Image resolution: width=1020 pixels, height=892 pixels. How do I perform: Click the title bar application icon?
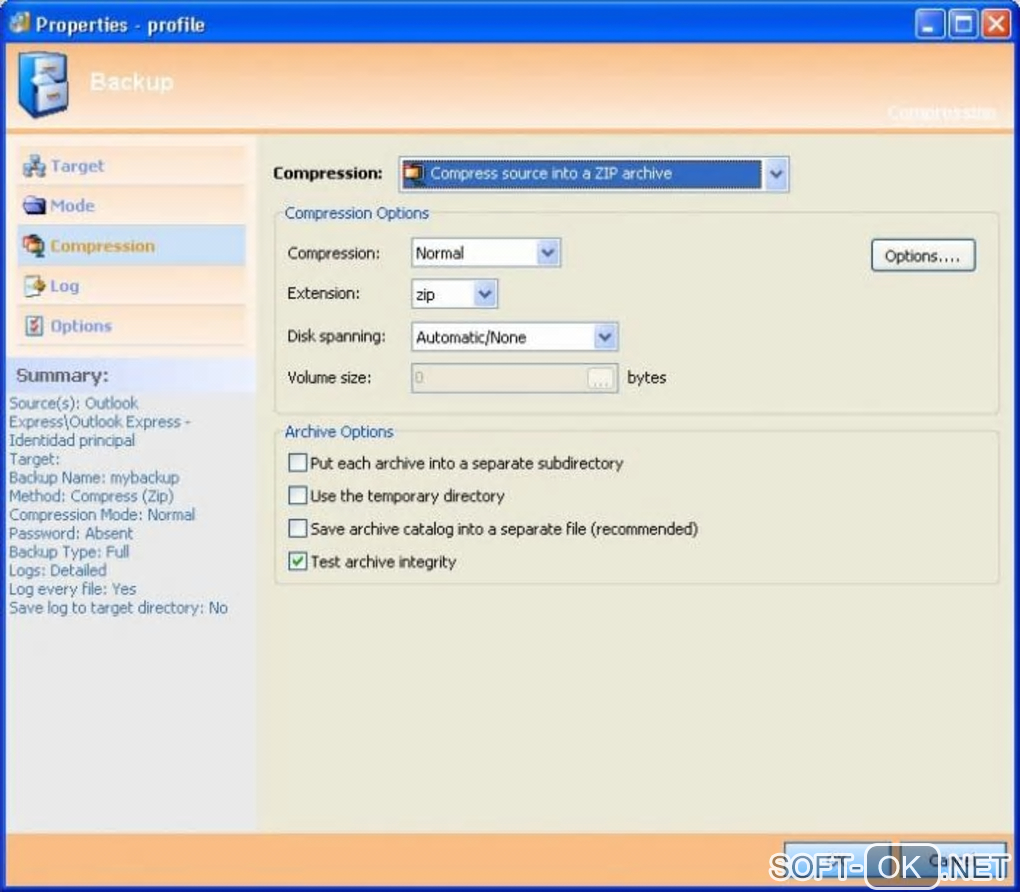[x=20, y=23]
